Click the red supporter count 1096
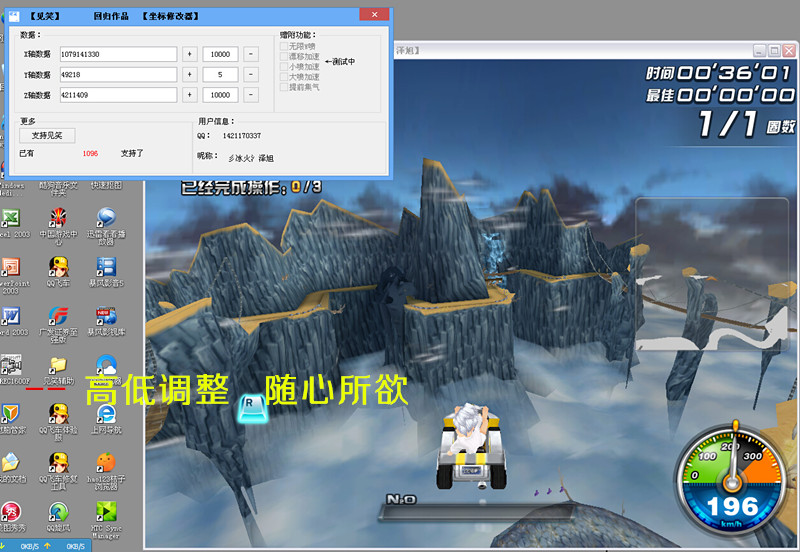800x552 pixels. pos(90,154)
